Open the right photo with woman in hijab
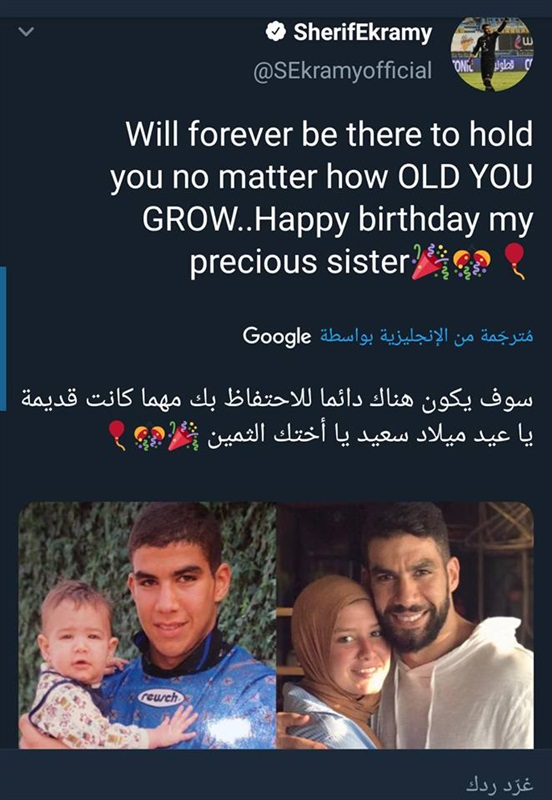The image size is (552, 800). pos(405,626)
